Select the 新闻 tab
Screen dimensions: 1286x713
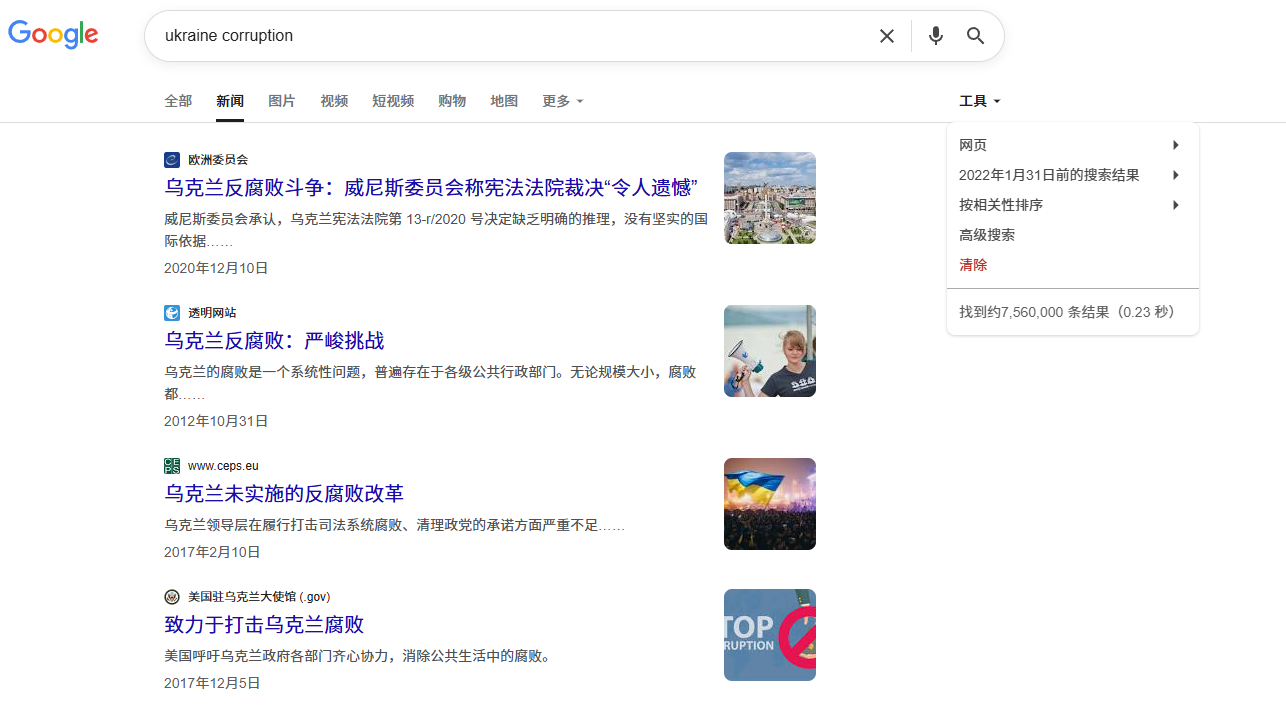click(x=230, y=101)
